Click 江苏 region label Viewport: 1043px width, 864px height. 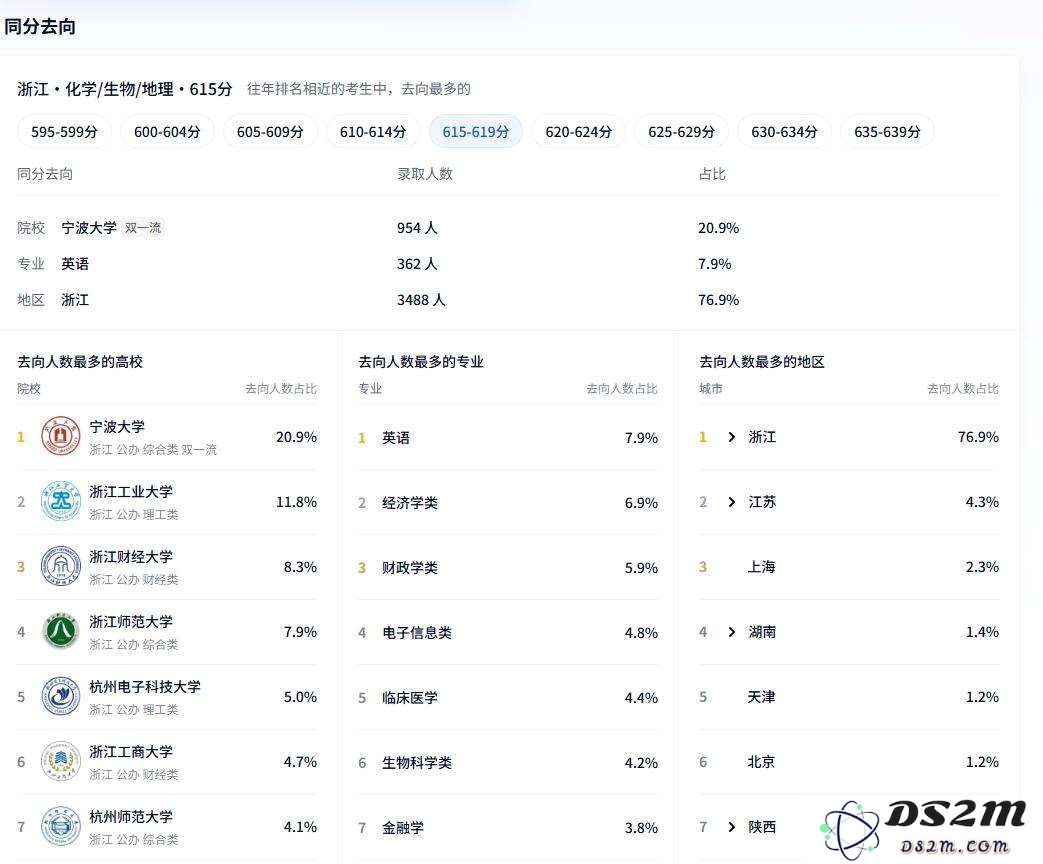pos(762,502)
